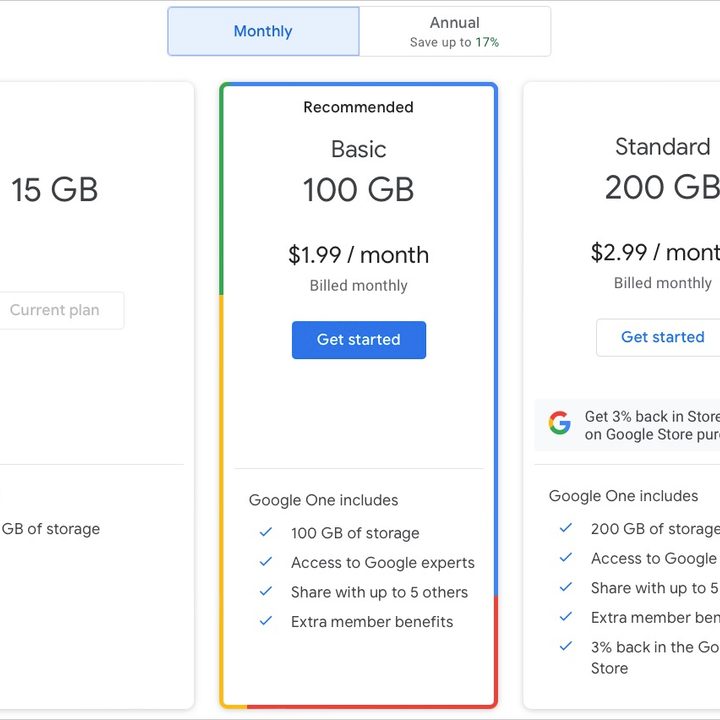Click the Get 3% back in Store banner

click(627, 425)
